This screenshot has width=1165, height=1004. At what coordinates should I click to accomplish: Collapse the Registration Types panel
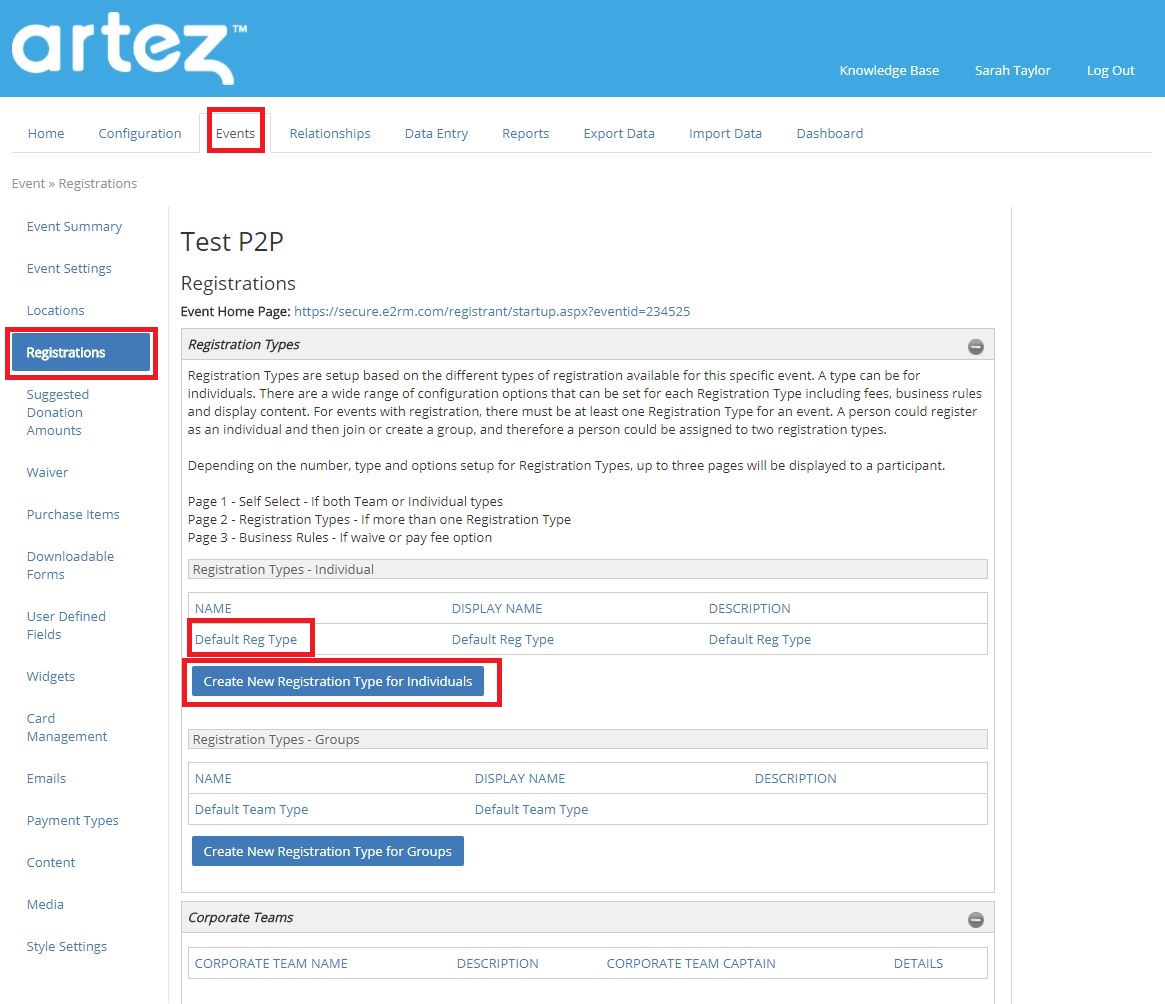(x=976, y=346)
